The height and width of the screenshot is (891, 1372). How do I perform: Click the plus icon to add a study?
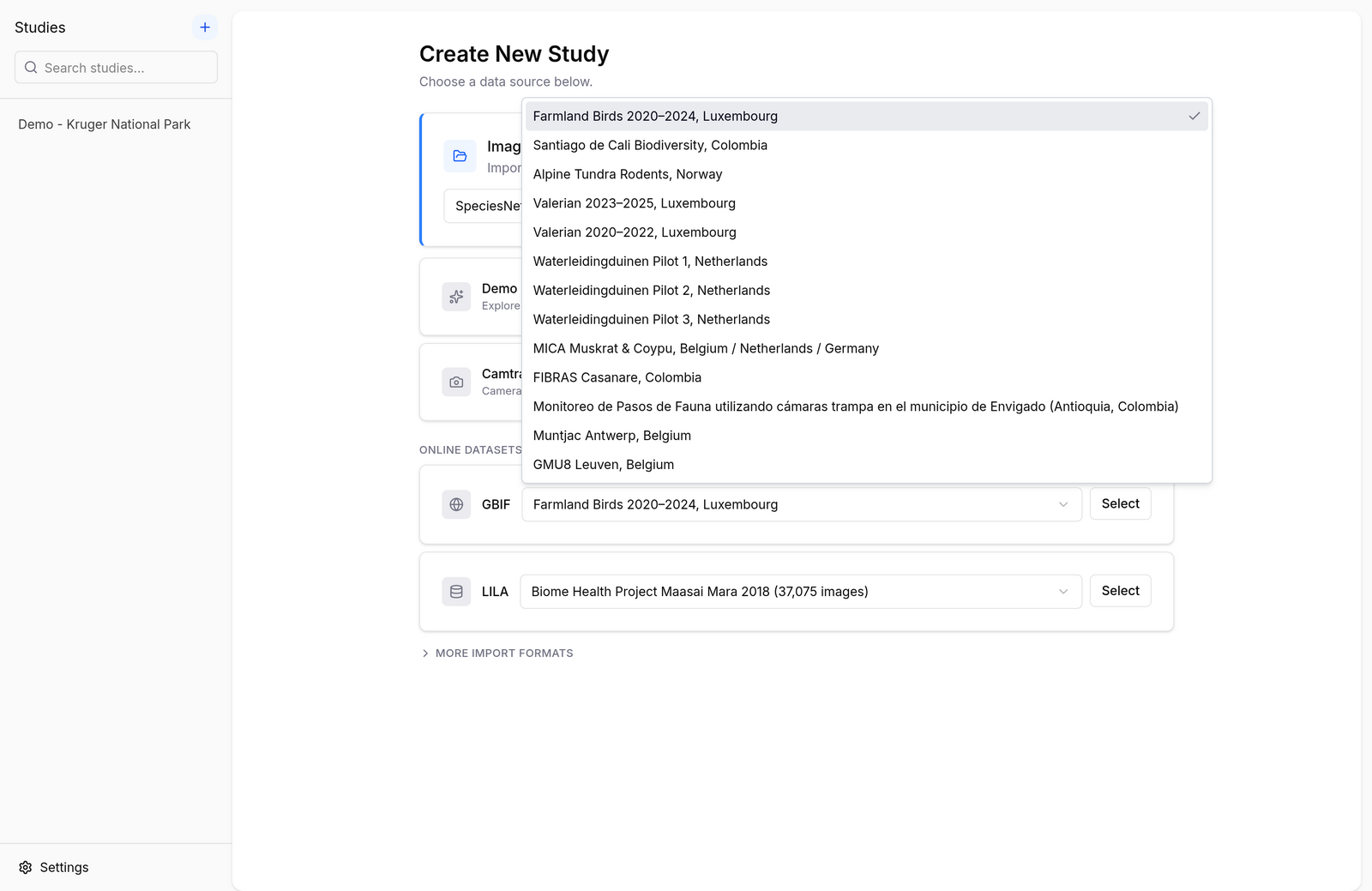point(205,27)
